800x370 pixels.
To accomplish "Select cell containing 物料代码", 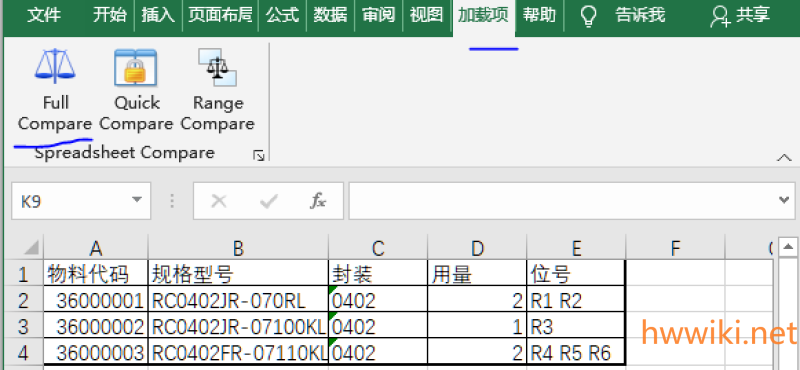I will (96, 274).
